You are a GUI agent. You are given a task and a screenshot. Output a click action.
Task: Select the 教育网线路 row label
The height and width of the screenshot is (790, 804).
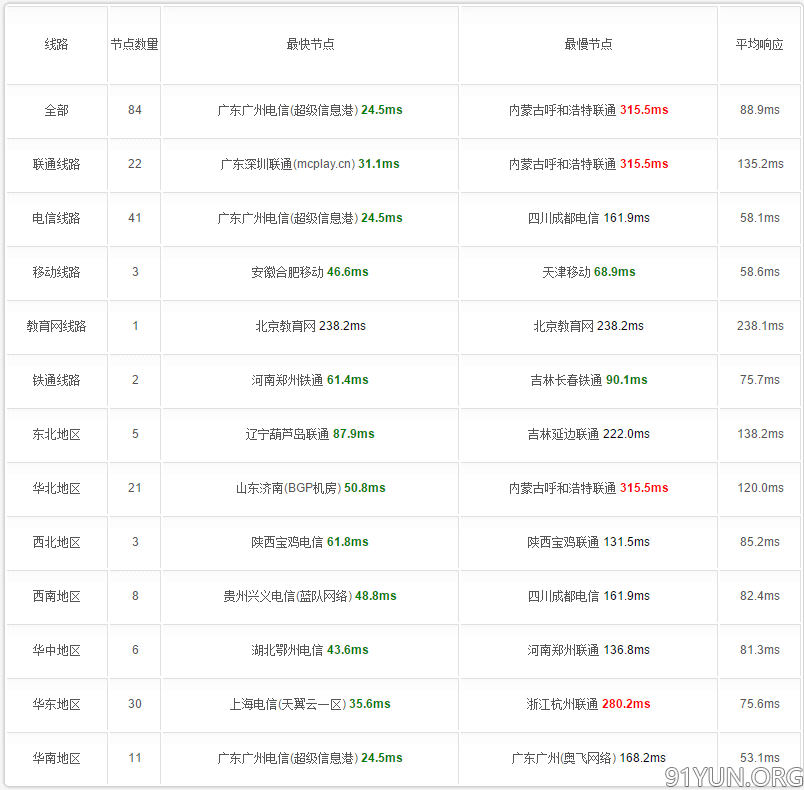tap(56, 326)
